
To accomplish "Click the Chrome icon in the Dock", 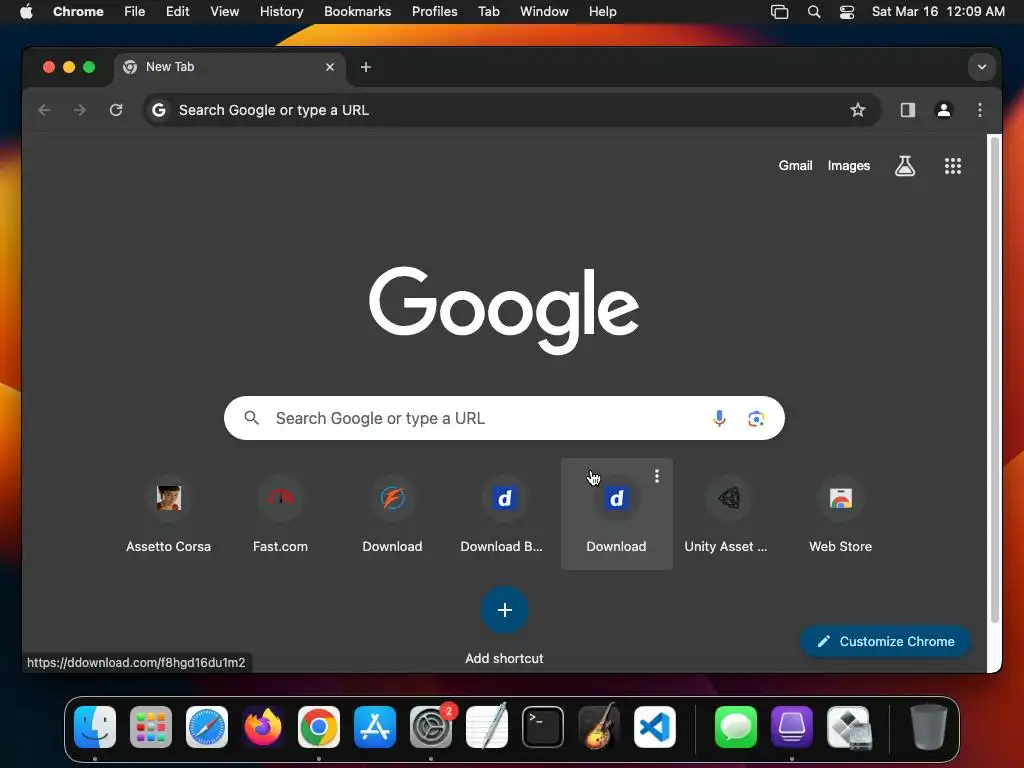I will coord(319,727).
